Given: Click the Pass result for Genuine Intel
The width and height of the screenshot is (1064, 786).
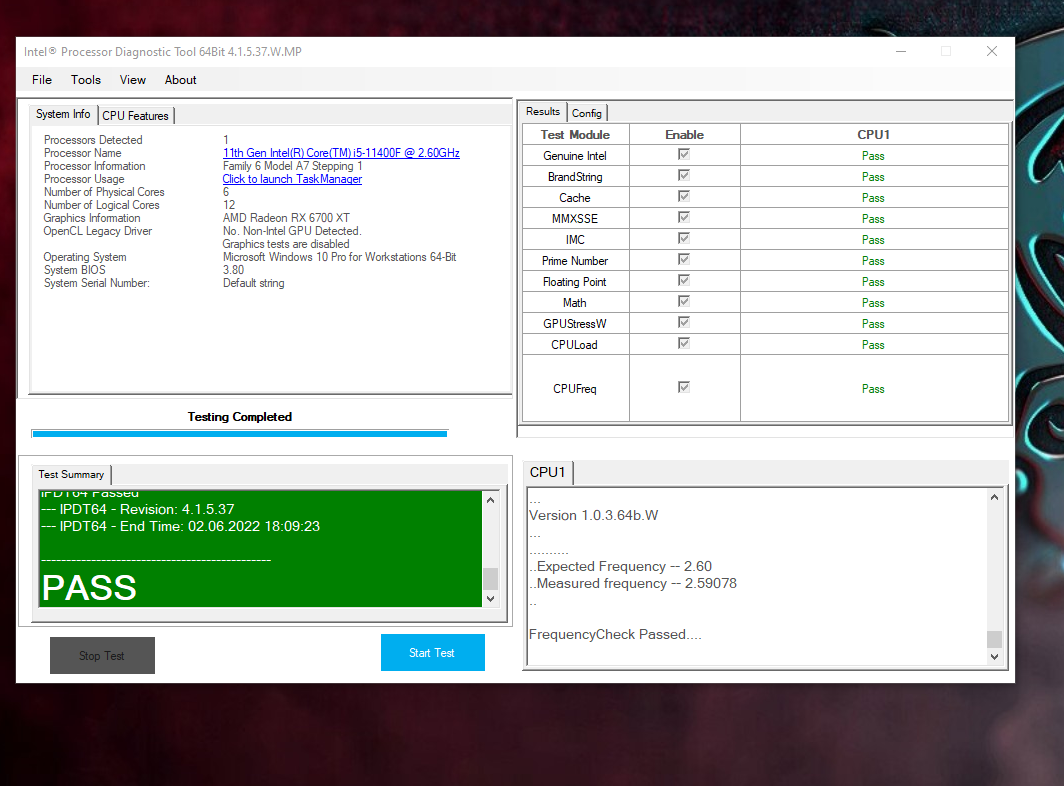Looking at the screenshot, I should [873, 156].
